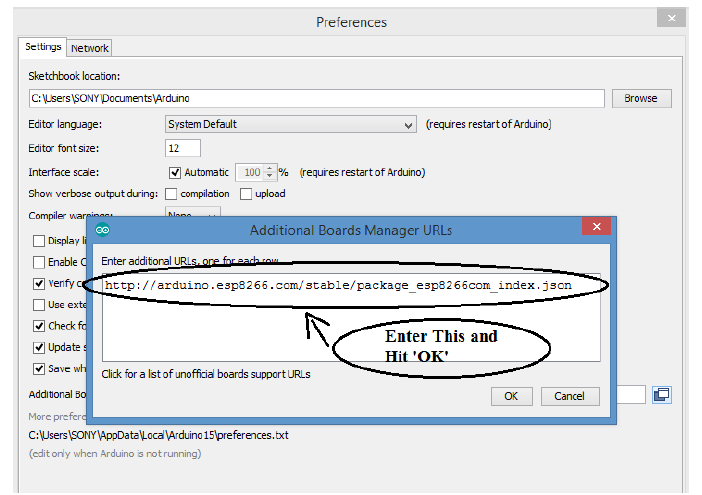This screenshot has height=495, width=702.
Task: Click the Arduino logo in URLs dialog title
Action: pos(103,230)
